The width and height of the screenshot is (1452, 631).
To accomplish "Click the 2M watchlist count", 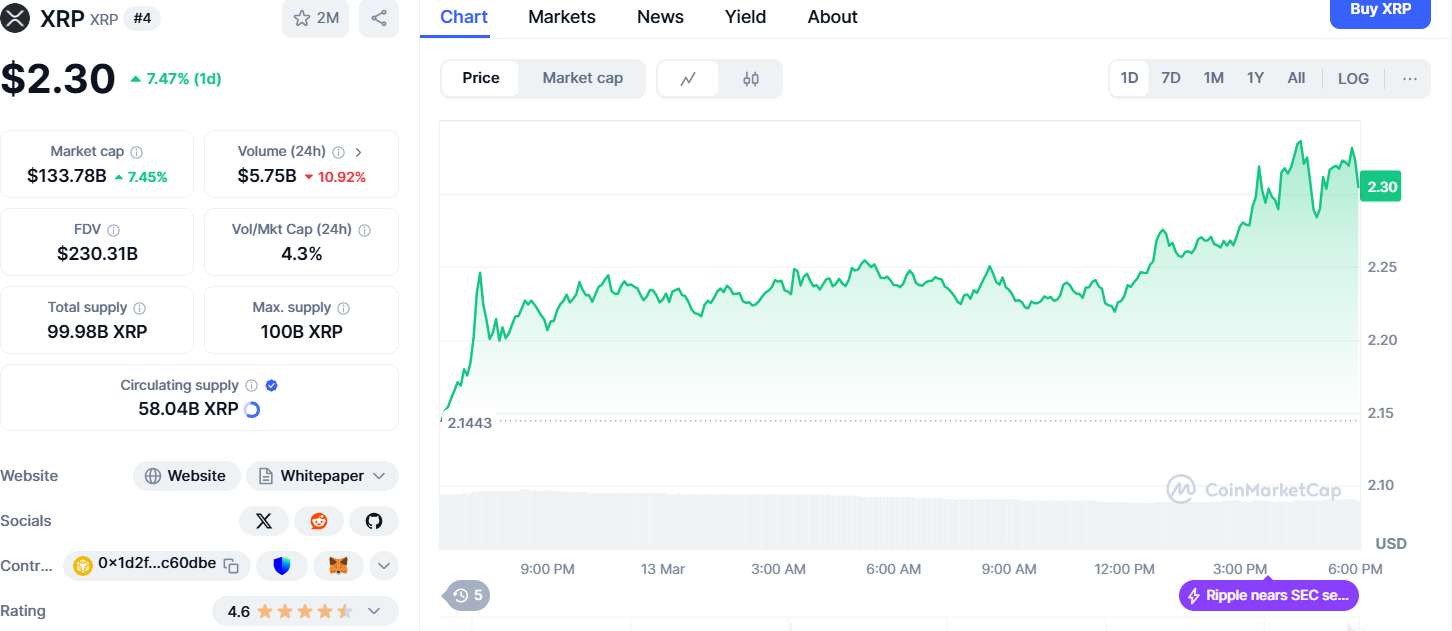I will pos(328,18).
